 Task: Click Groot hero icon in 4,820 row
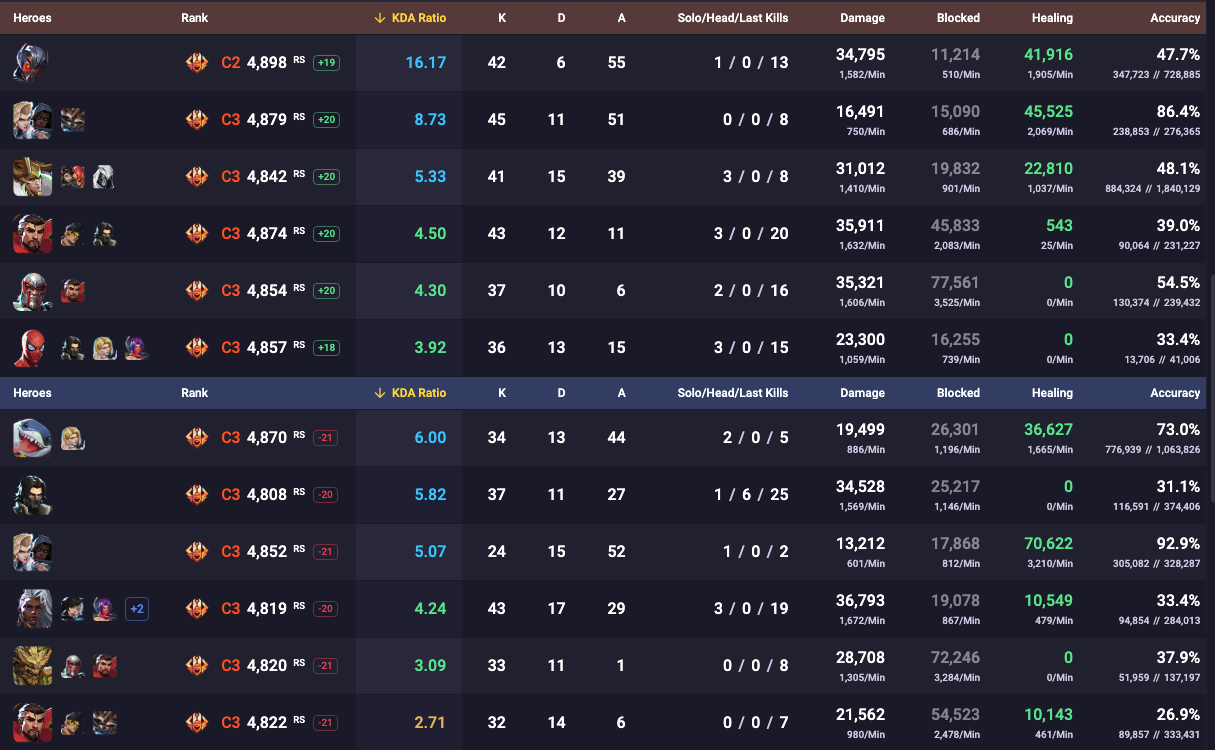(32, 666)
